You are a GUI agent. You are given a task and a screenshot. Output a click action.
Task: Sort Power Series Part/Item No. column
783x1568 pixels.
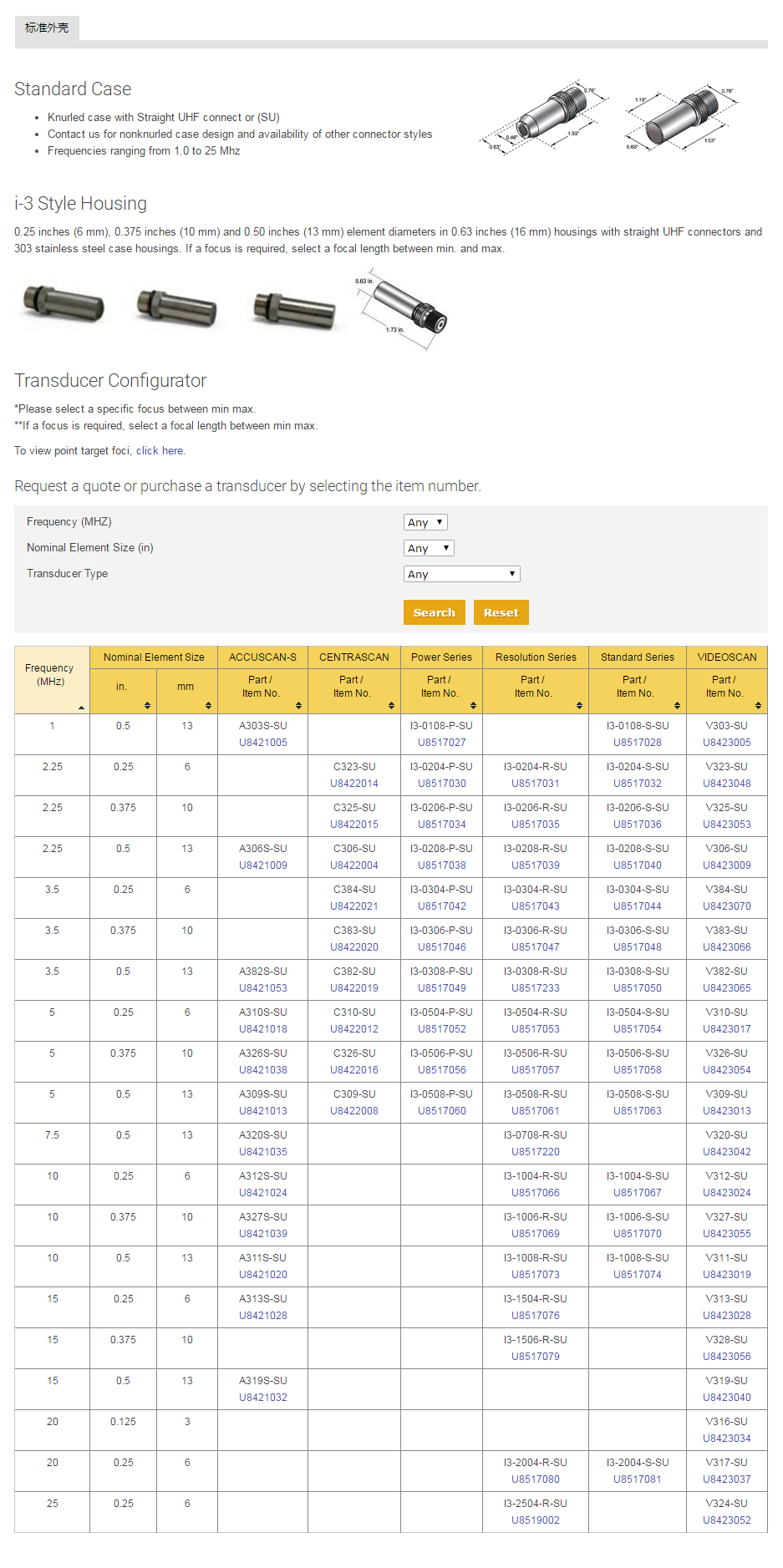(473, 706)
